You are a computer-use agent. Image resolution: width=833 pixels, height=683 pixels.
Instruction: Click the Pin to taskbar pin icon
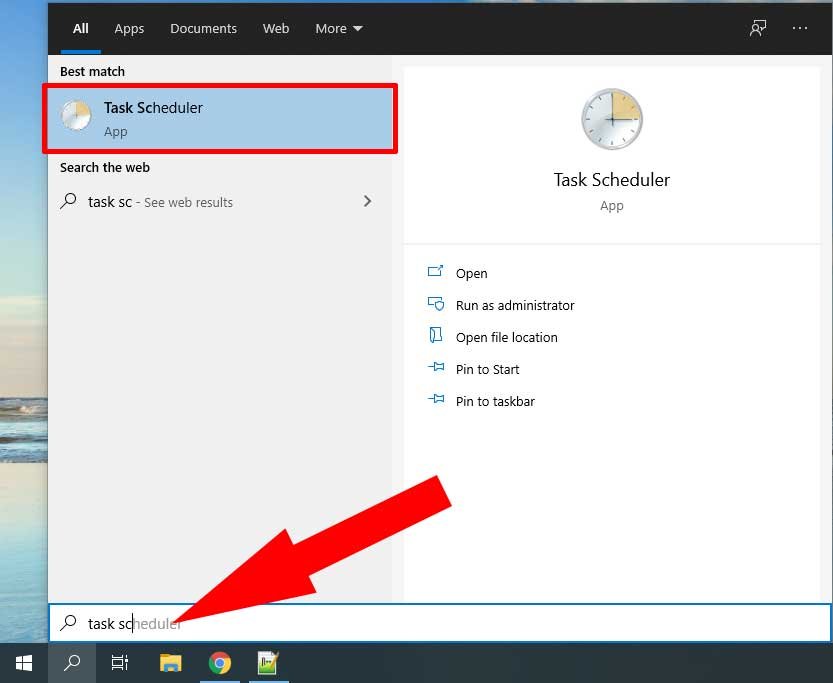[x=436, y=399]
